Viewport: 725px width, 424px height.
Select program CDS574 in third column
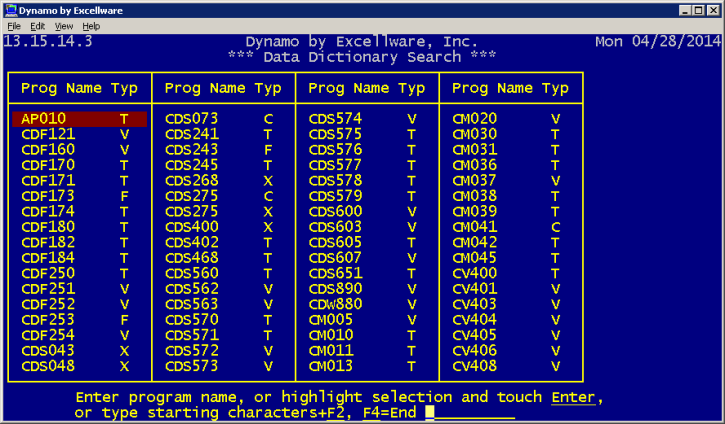(335, 119)
